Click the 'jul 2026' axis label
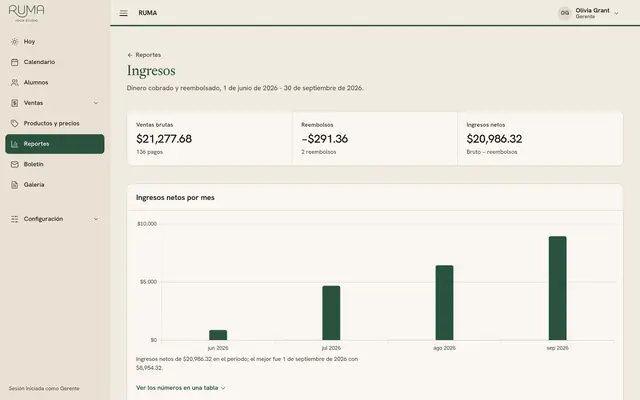The height and width of the screenshot is (400, 640). [x=331, y=348]
